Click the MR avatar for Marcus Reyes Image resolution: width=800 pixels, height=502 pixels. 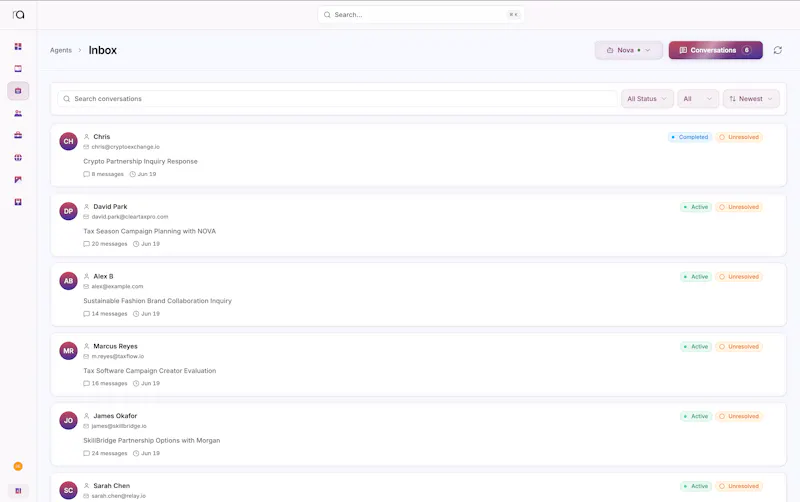[68, 351]
